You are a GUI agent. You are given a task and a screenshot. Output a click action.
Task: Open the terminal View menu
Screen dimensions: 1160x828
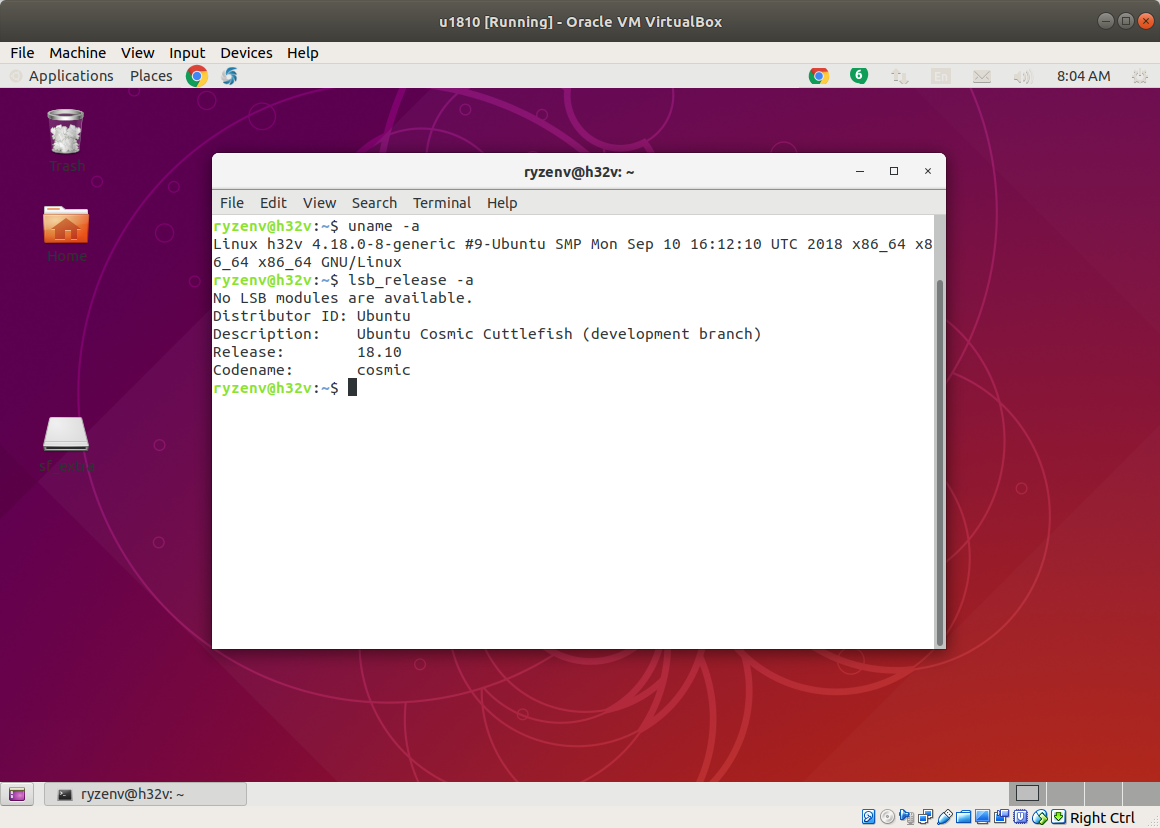click(x=320, y=203)
